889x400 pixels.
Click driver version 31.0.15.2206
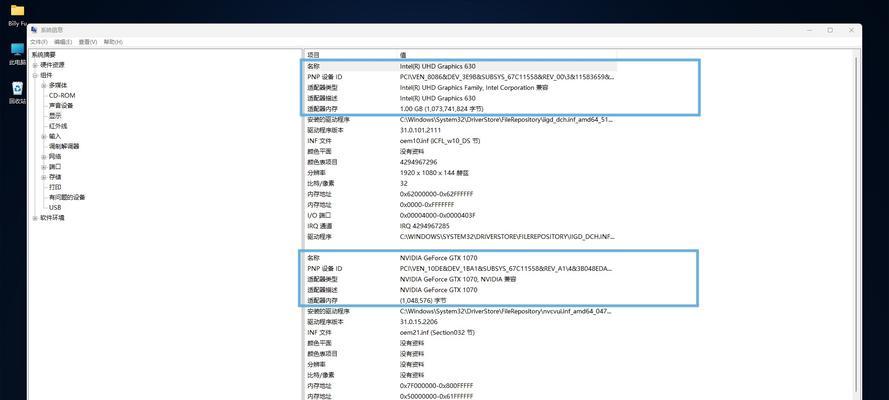click(419, 322)
